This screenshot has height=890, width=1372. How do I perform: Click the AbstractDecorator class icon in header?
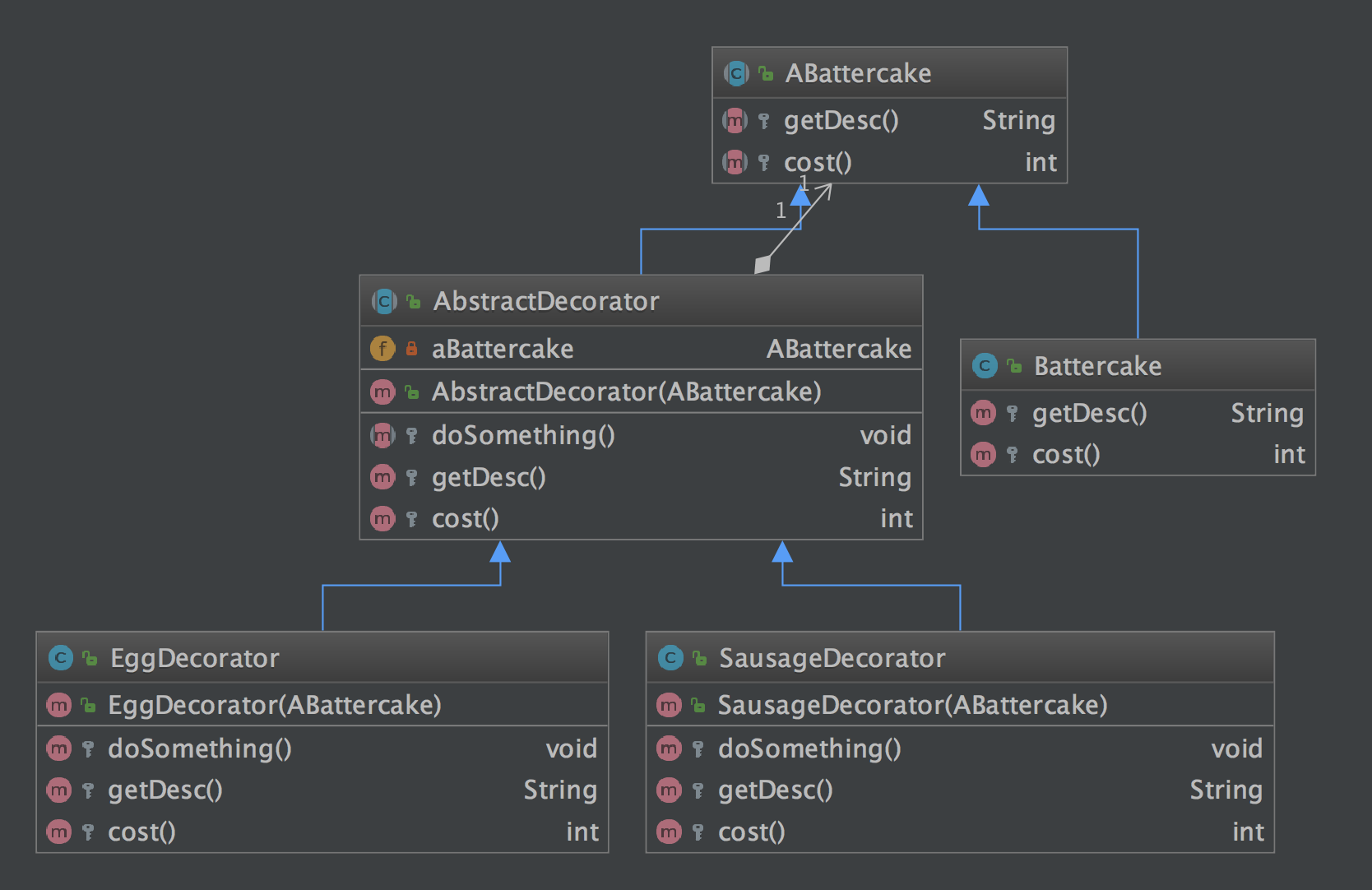pyautogui.click(x=384, y=302)
